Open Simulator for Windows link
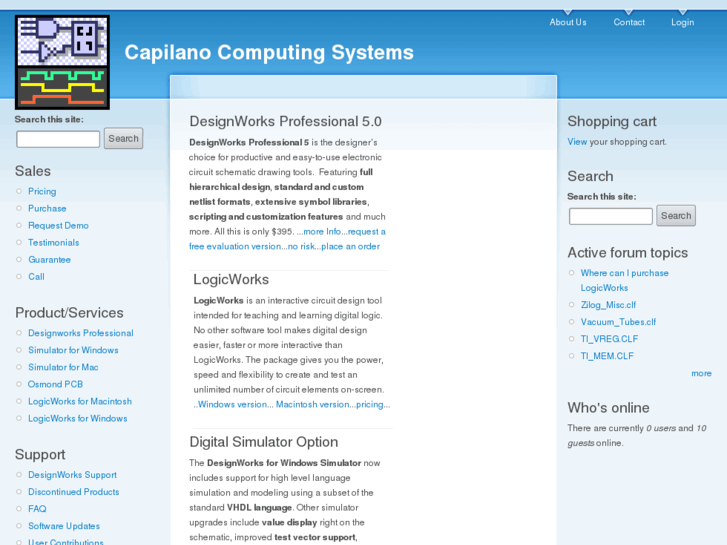Viewport: 727px width, 545px height. pos(73,350)
